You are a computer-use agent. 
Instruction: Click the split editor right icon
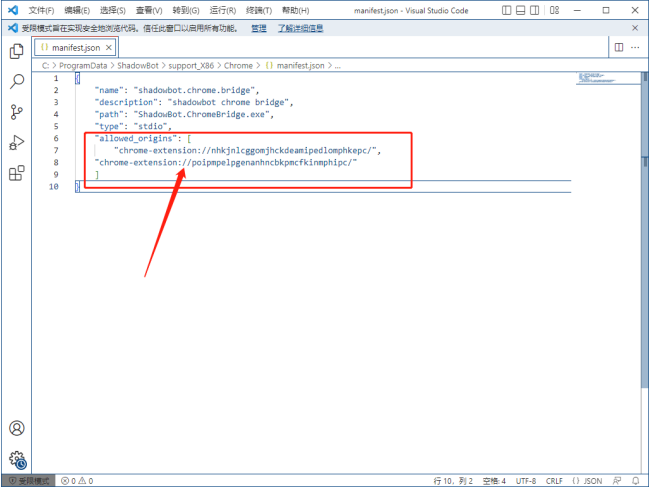[x=620, y=47]
